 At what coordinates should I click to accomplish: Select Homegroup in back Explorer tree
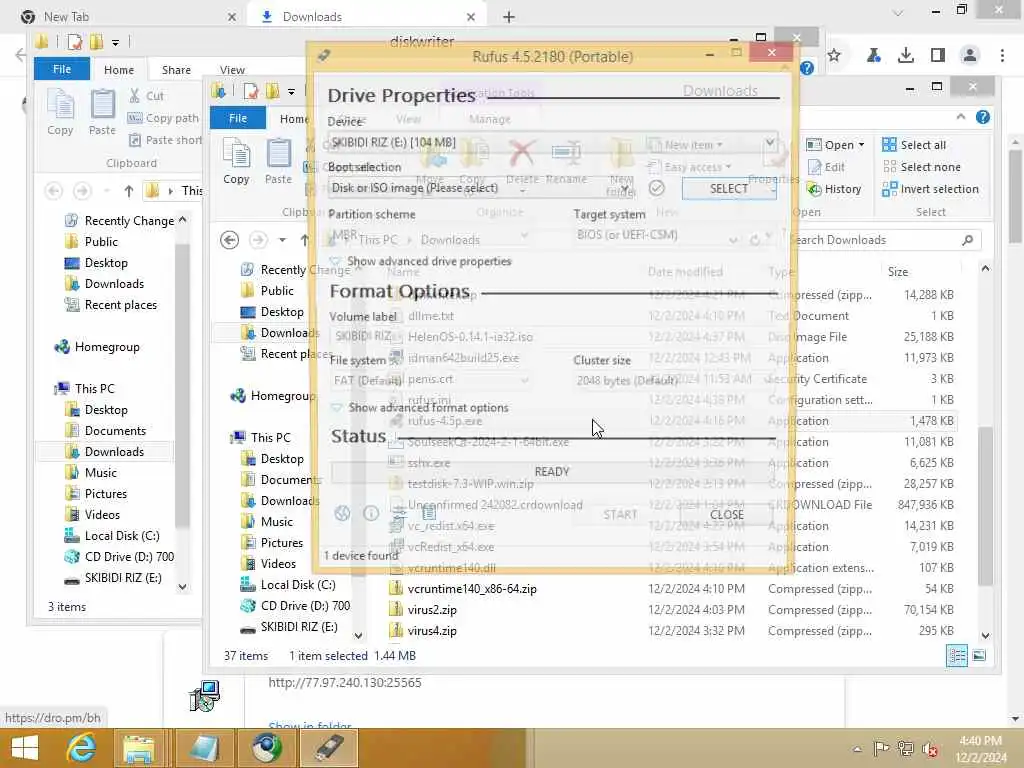click(x=106, y=347)
